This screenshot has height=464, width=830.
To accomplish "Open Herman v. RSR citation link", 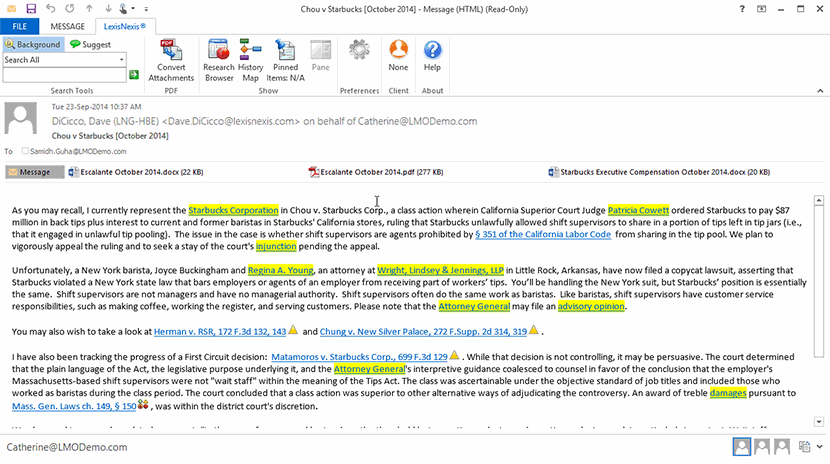I will click(220, 332).
